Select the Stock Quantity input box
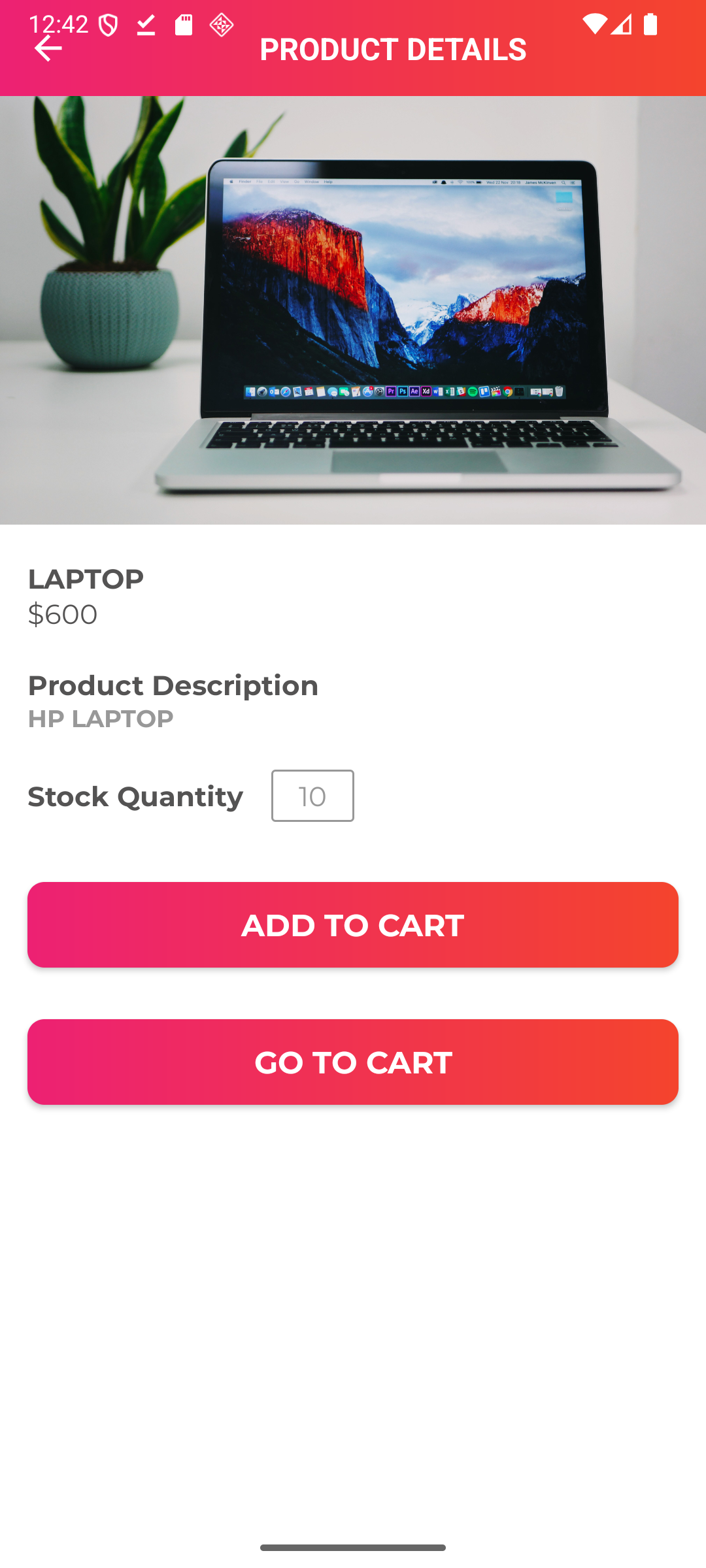706x1568 pixels. pos(312,796)
